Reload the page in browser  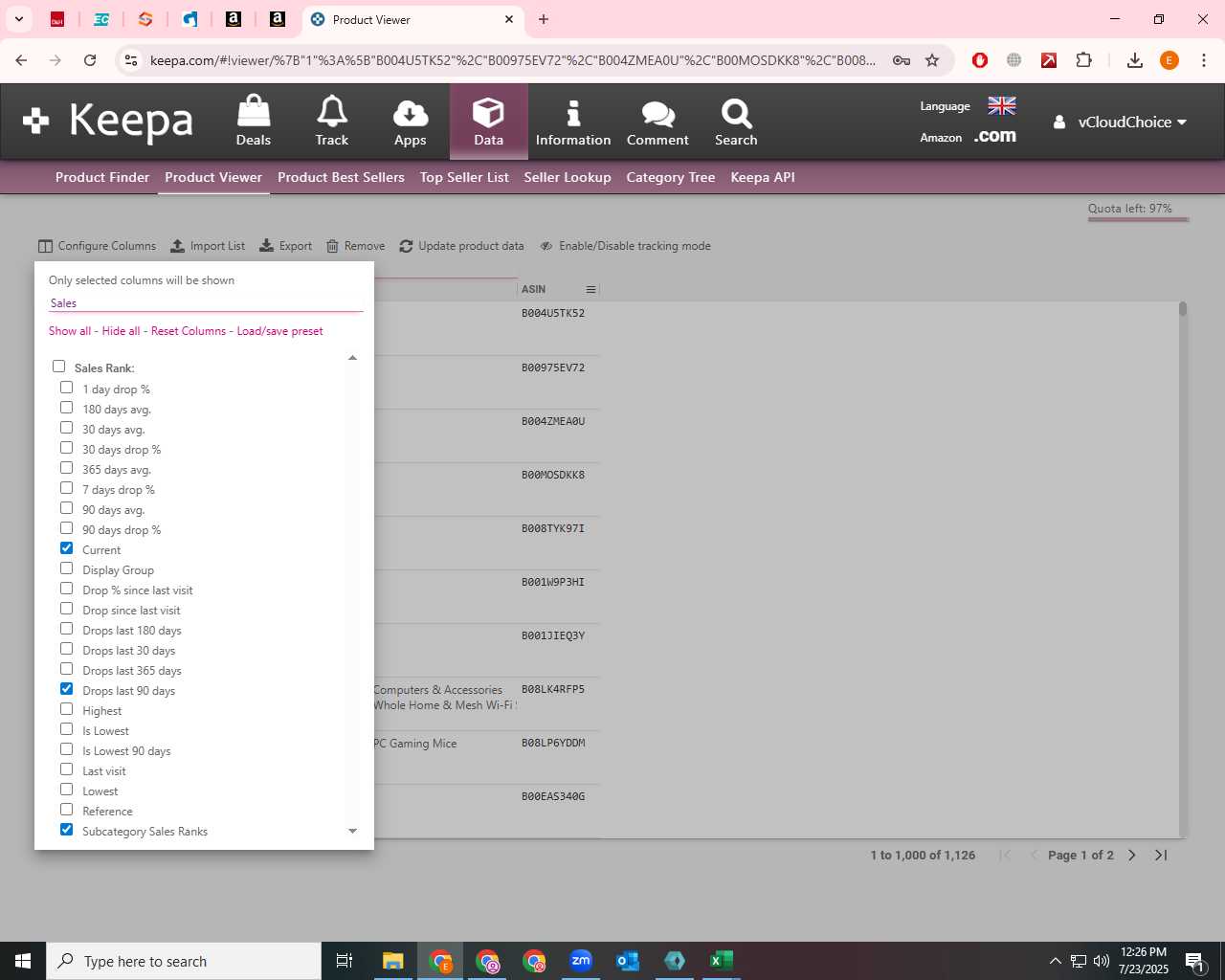point(90,60)
